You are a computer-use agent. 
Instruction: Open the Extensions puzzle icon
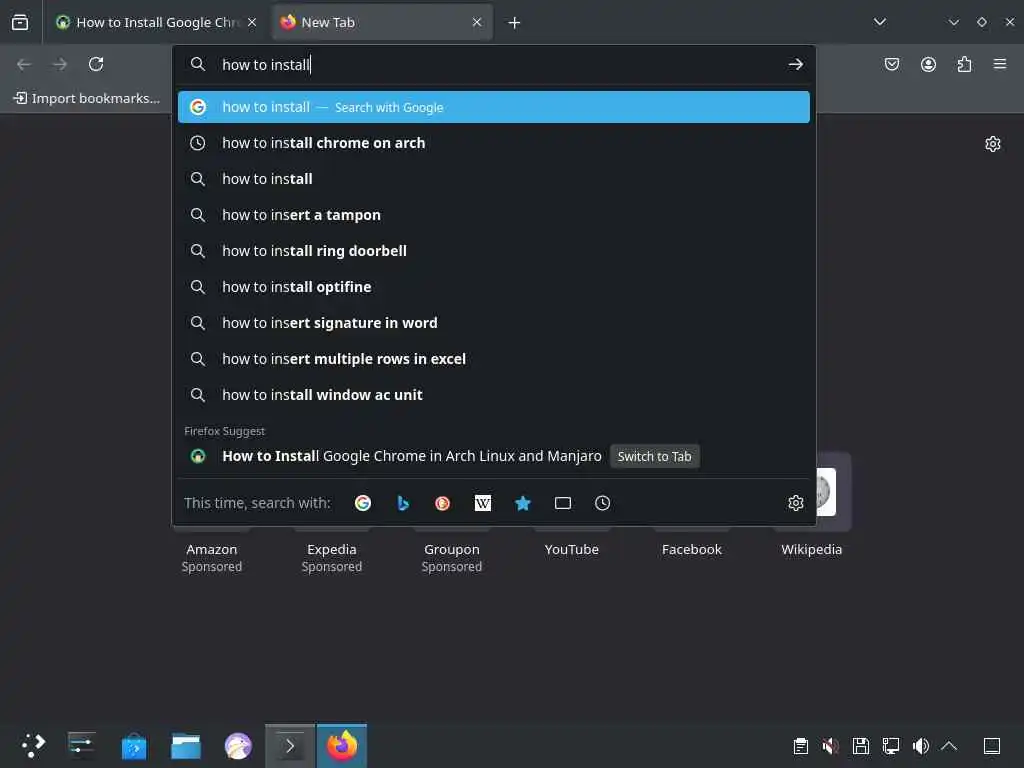(964, 64)
